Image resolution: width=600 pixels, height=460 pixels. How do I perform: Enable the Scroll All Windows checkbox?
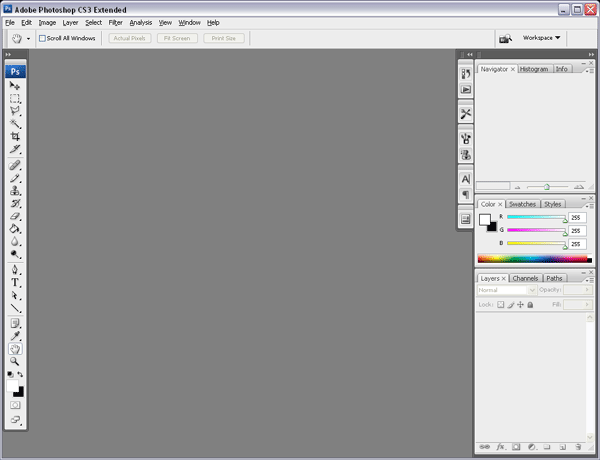click(x=42, y=38)
